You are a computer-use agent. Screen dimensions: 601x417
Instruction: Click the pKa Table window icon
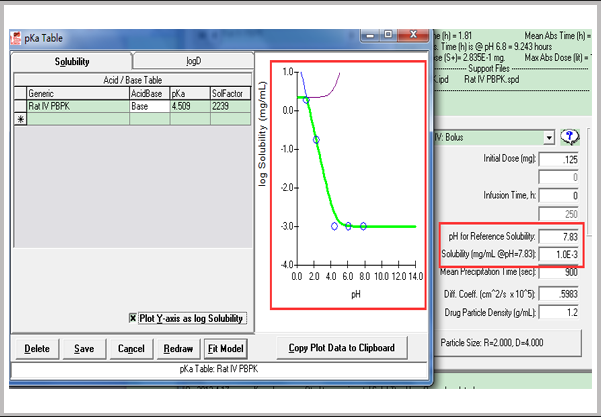(x=16, y=39)
